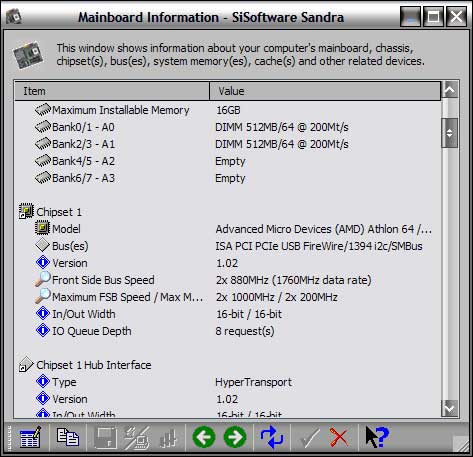Click the value 8 request(s)
This screenshot has width=473, height=457.
tap(245, 331)
